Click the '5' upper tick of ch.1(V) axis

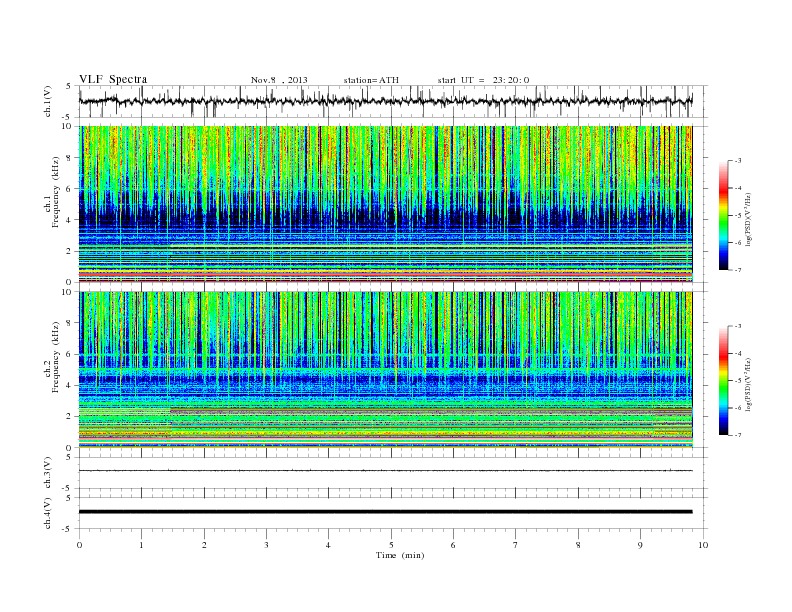coord(69,86)
